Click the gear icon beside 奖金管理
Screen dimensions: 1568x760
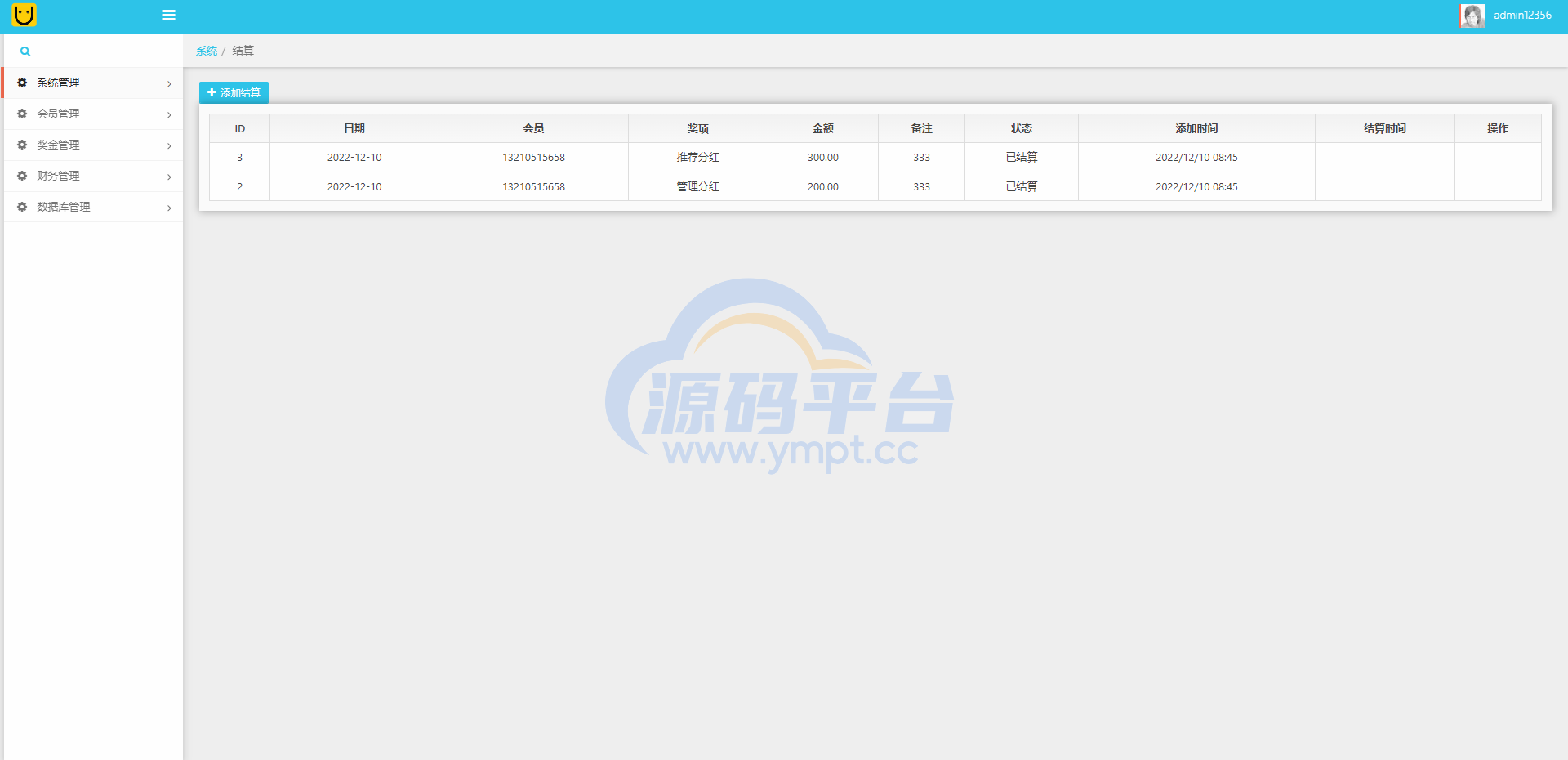point(22,145)
